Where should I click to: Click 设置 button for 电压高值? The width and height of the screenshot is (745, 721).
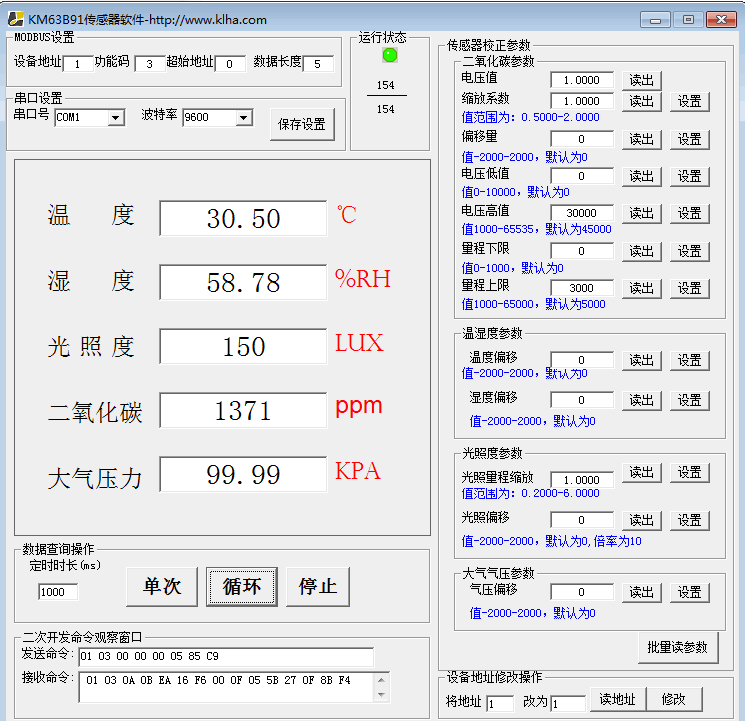(x=690, y=213)
